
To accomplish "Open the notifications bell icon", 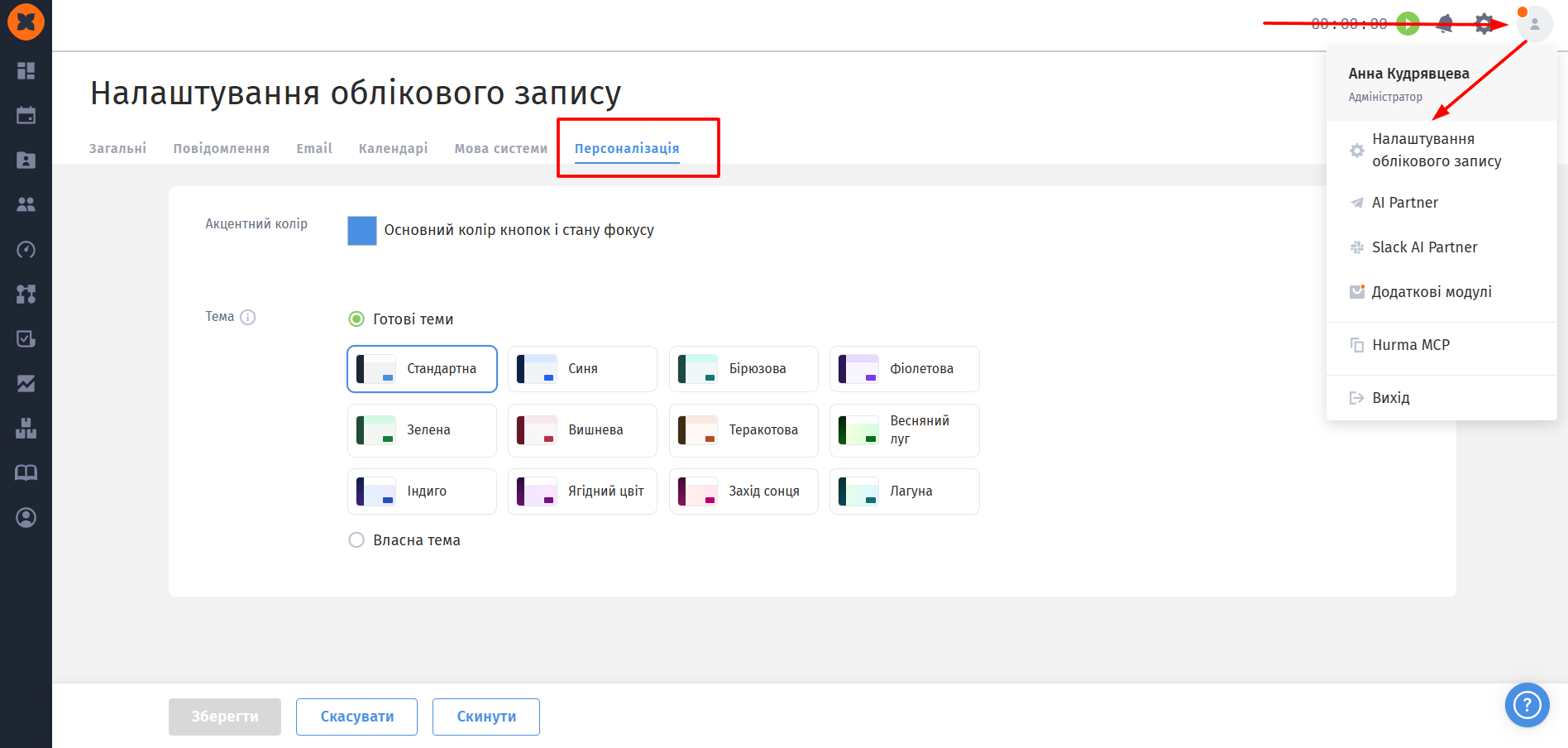I will pos(1445,24).
